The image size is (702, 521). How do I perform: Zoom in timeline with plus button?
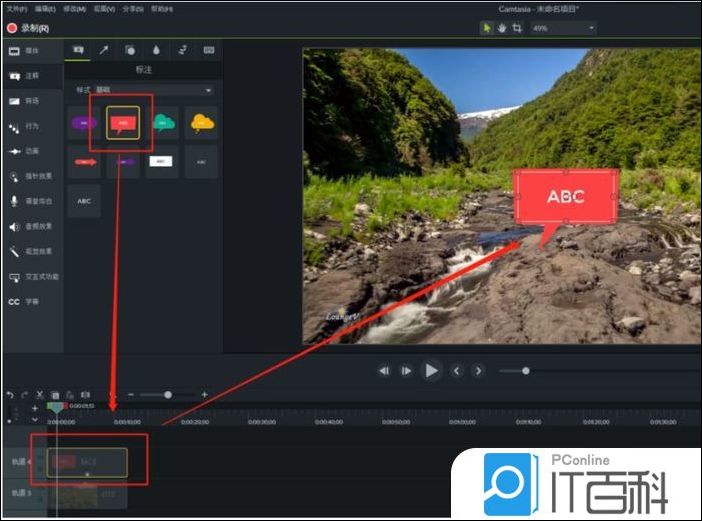(205, 395)
